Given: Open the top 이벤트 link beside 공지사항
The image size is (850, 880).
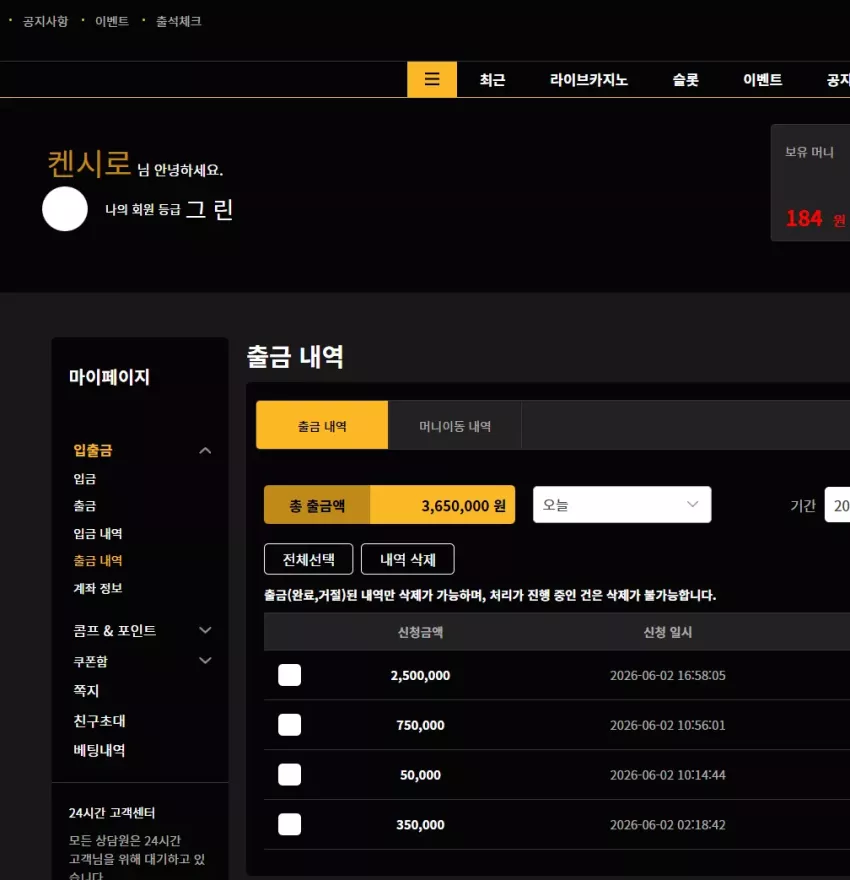Looking at the screenshot, I should pyautogui.click(x=112, y=21).
